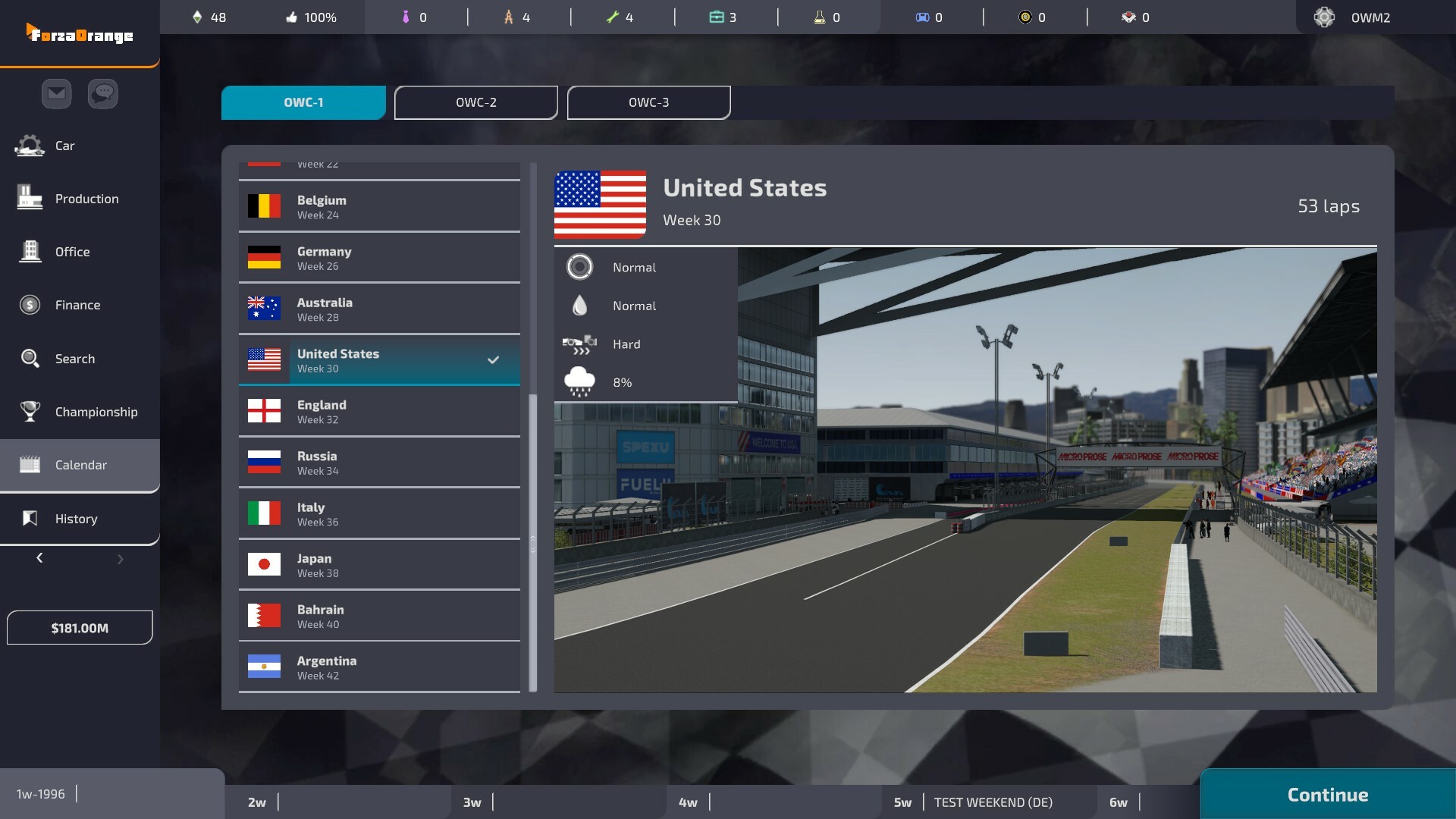Screen dimensions: 1456x819
Task: Click the Calendar icon in sidebar
Action: [x=29, y=464]
